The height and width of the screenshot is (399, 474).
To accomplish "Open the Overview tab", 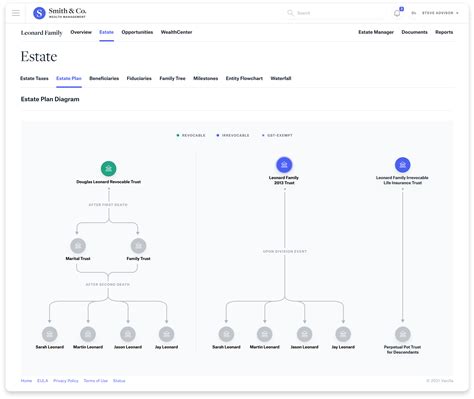I will [81, 32].
